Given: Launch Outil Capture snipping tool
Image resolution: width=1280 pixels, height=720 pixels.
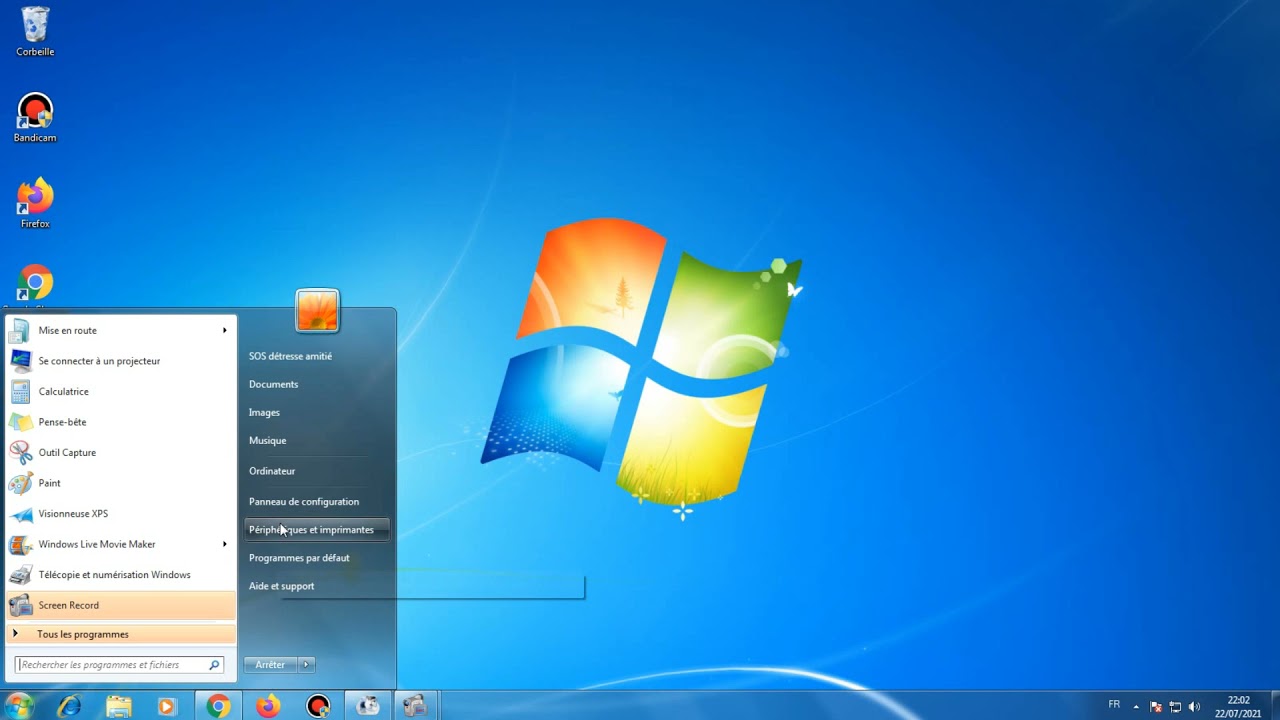Looking at the screenshot, I should tap(120, 452).
